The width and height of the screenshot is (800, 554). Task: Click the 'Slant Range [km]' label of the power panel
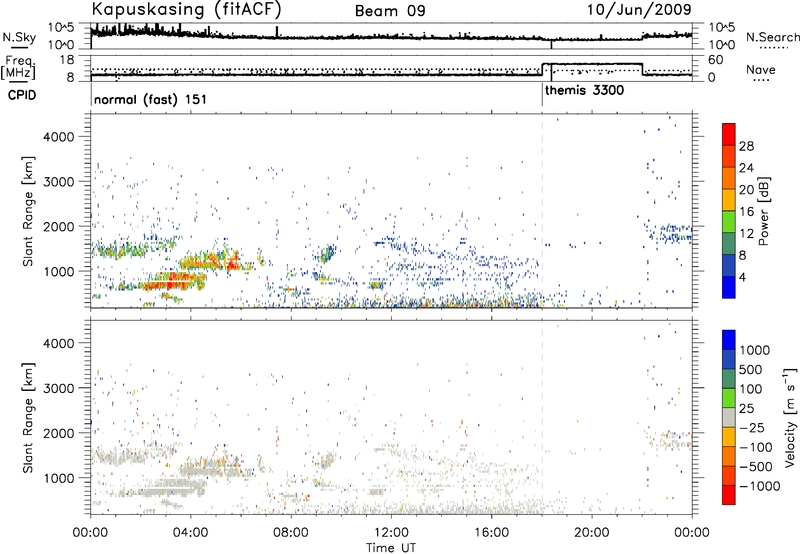tap(28, 211)
